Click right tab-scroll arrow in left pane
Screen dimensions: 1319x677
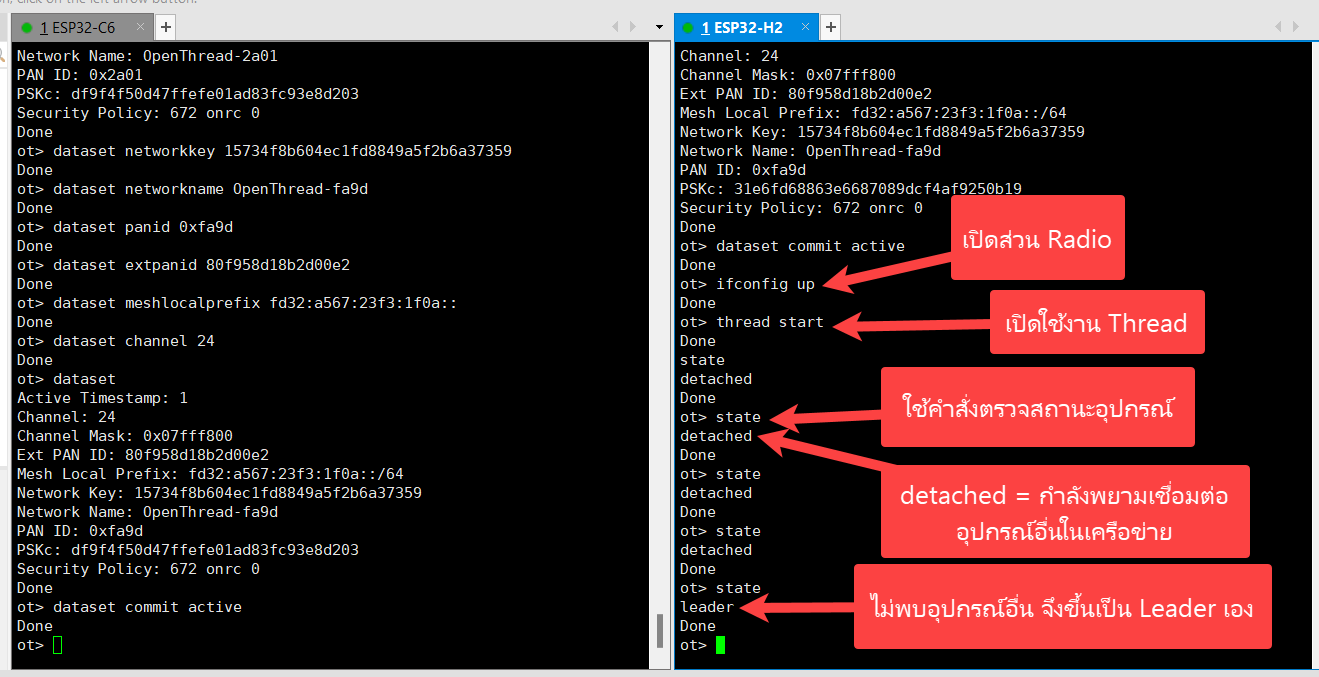(x=633, y=26)
